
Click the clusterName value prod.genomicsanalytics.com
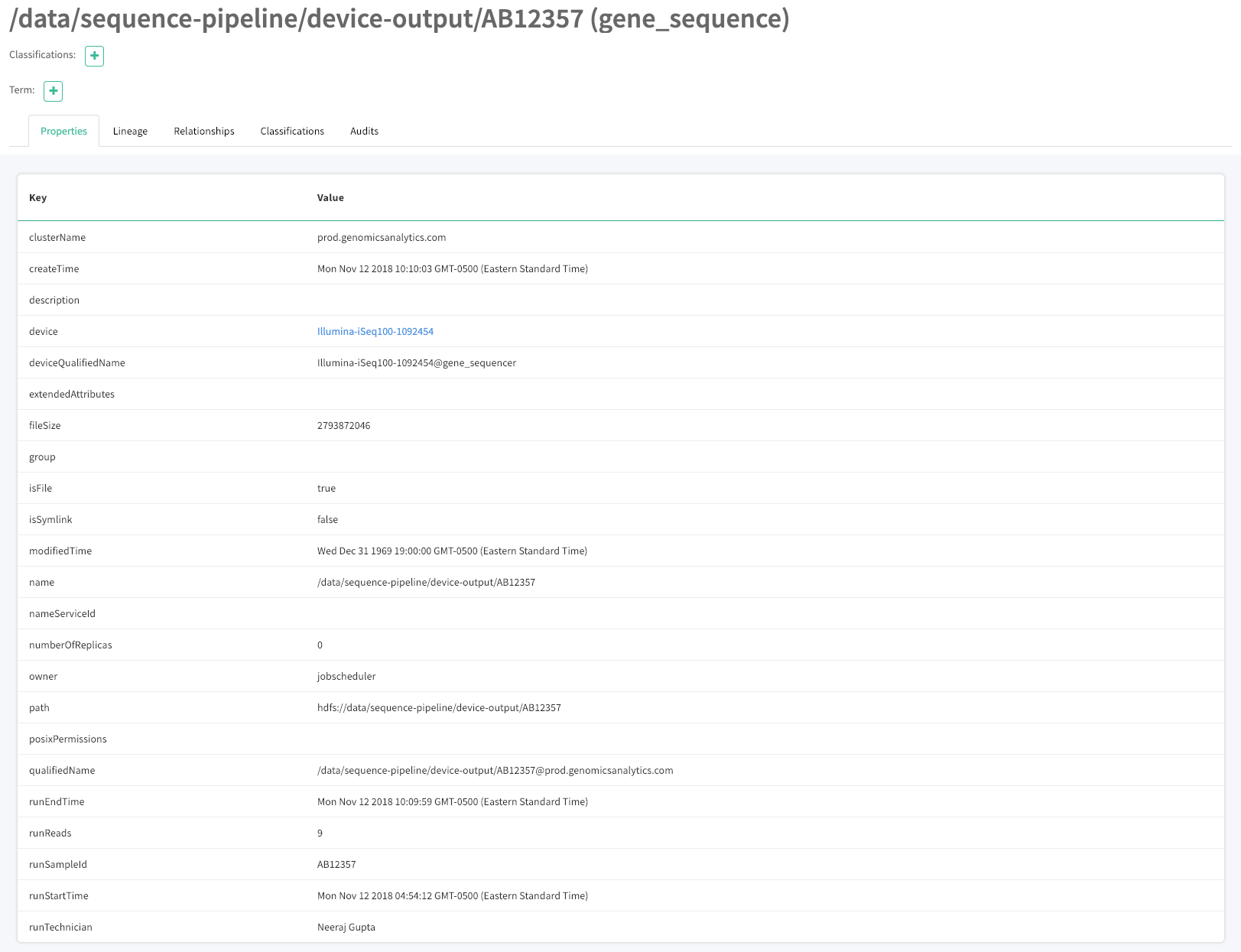pyautogui.click(x=381, y=237)
